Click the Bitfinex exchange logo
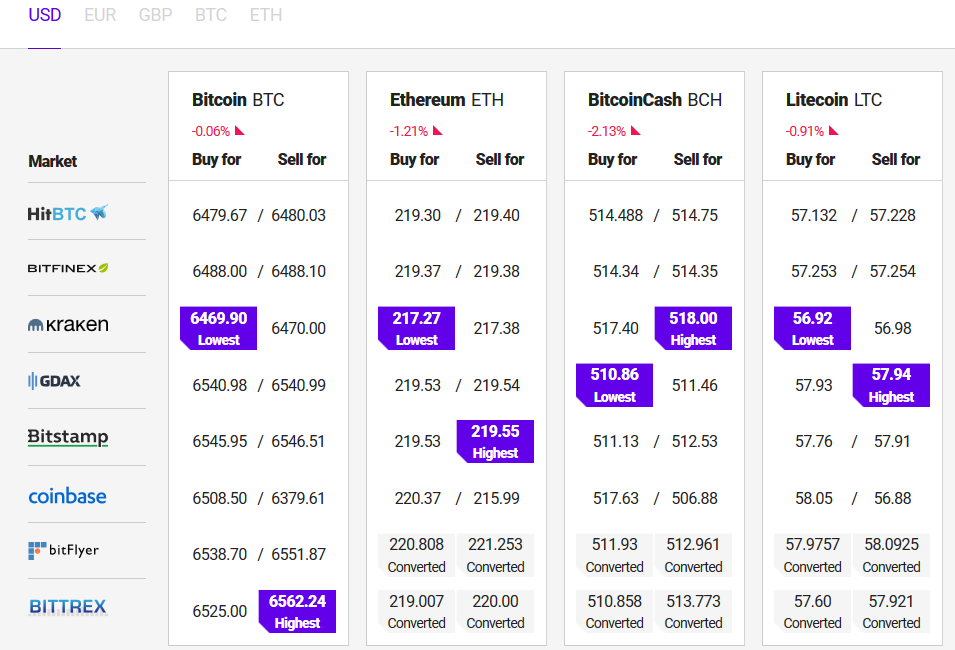Viewport: 955px width, 650px height. click(x=68, y=268)
